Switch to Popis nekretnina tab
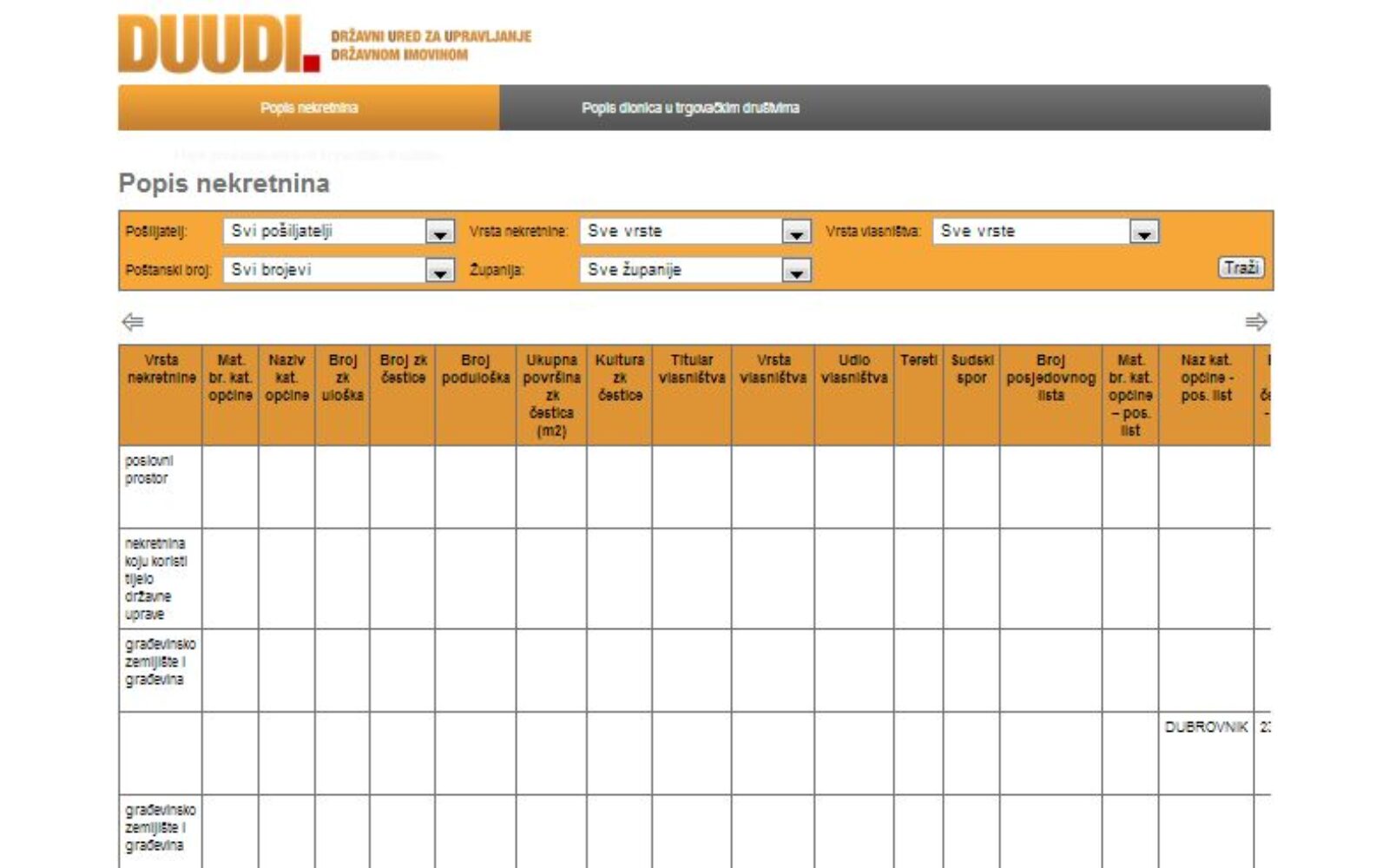The width and height of the screenshot is (1389, 868). coord(309,108)
